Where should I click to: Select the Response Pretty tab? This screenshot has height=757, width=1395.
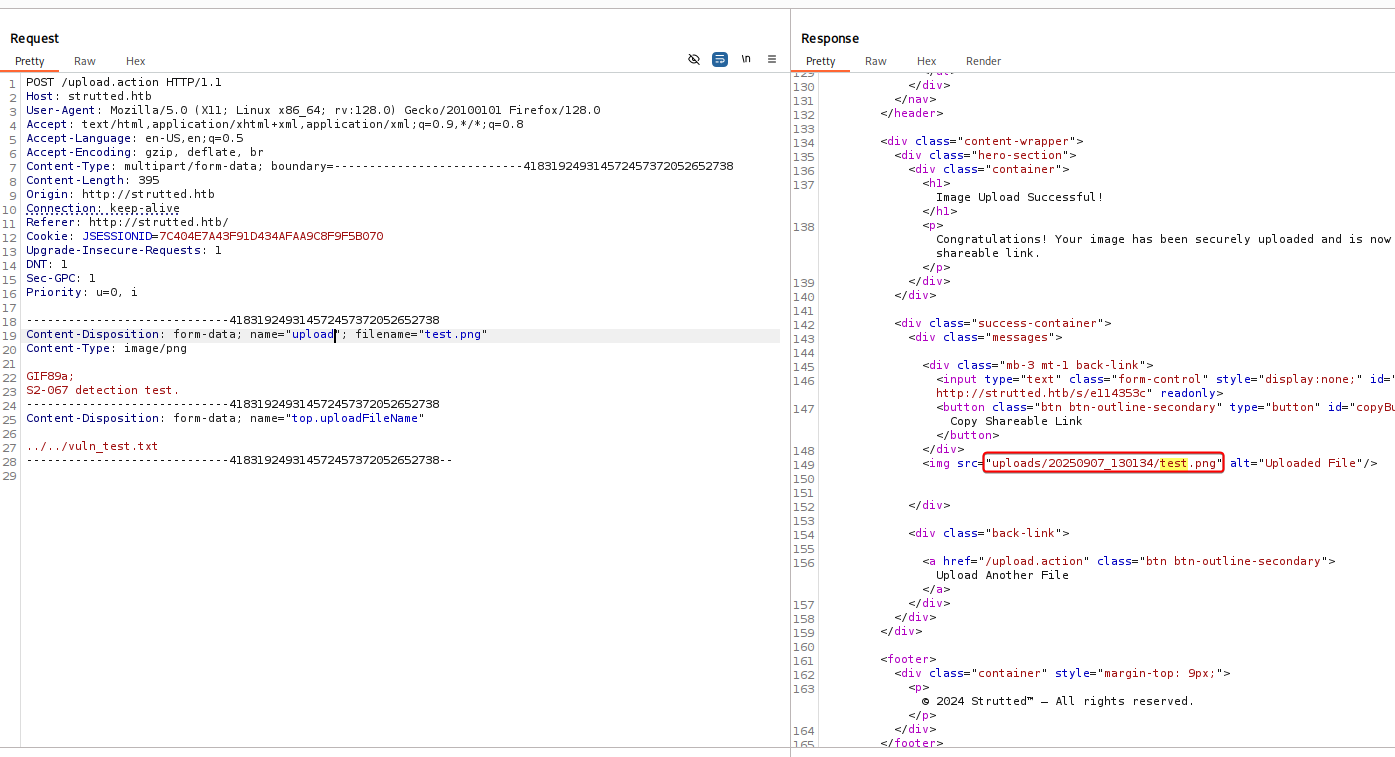pyautogui.click(x=821, y=61)
